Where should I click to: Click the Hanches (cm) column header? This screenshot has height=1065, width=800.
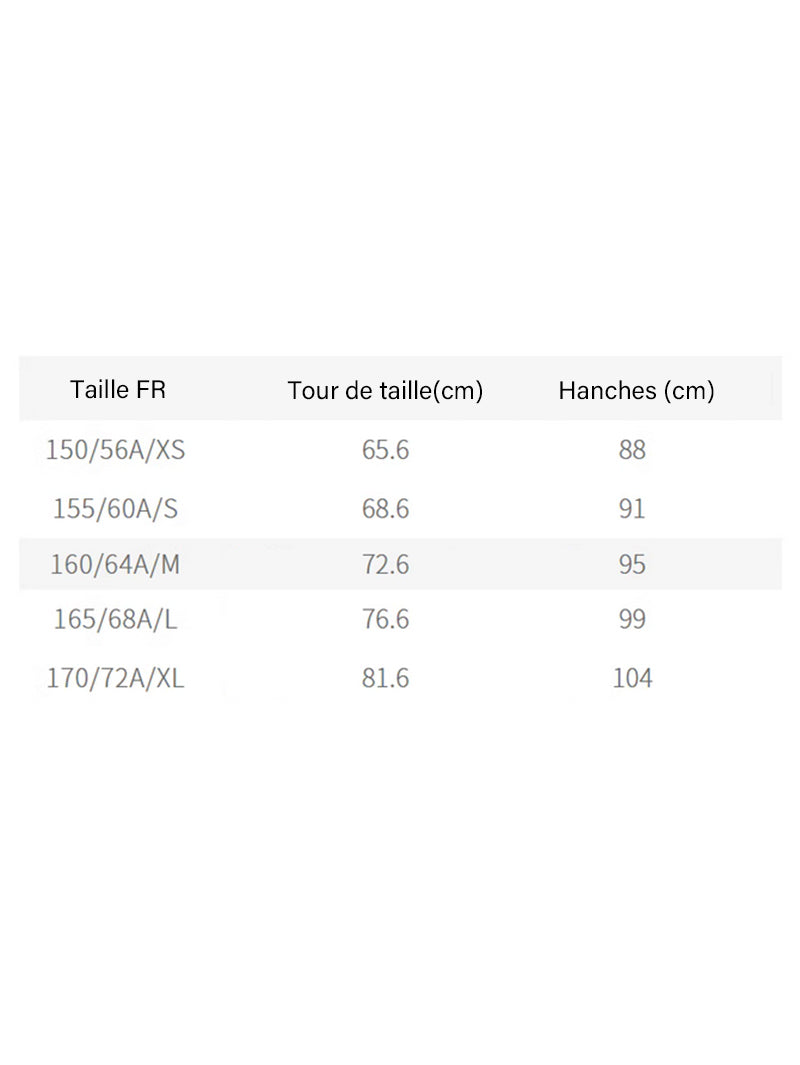(x=636, y=391)
